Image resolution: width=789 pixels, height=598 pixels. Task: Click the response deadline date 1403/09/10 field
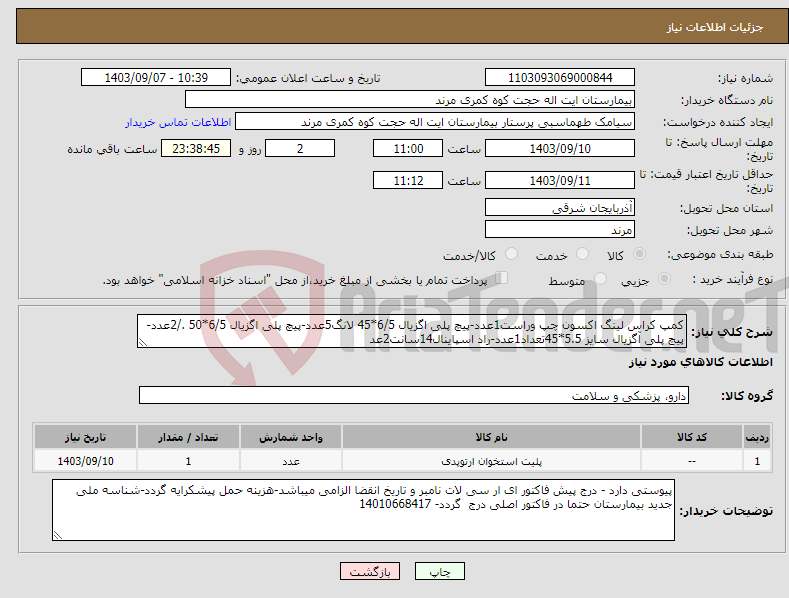560,148
